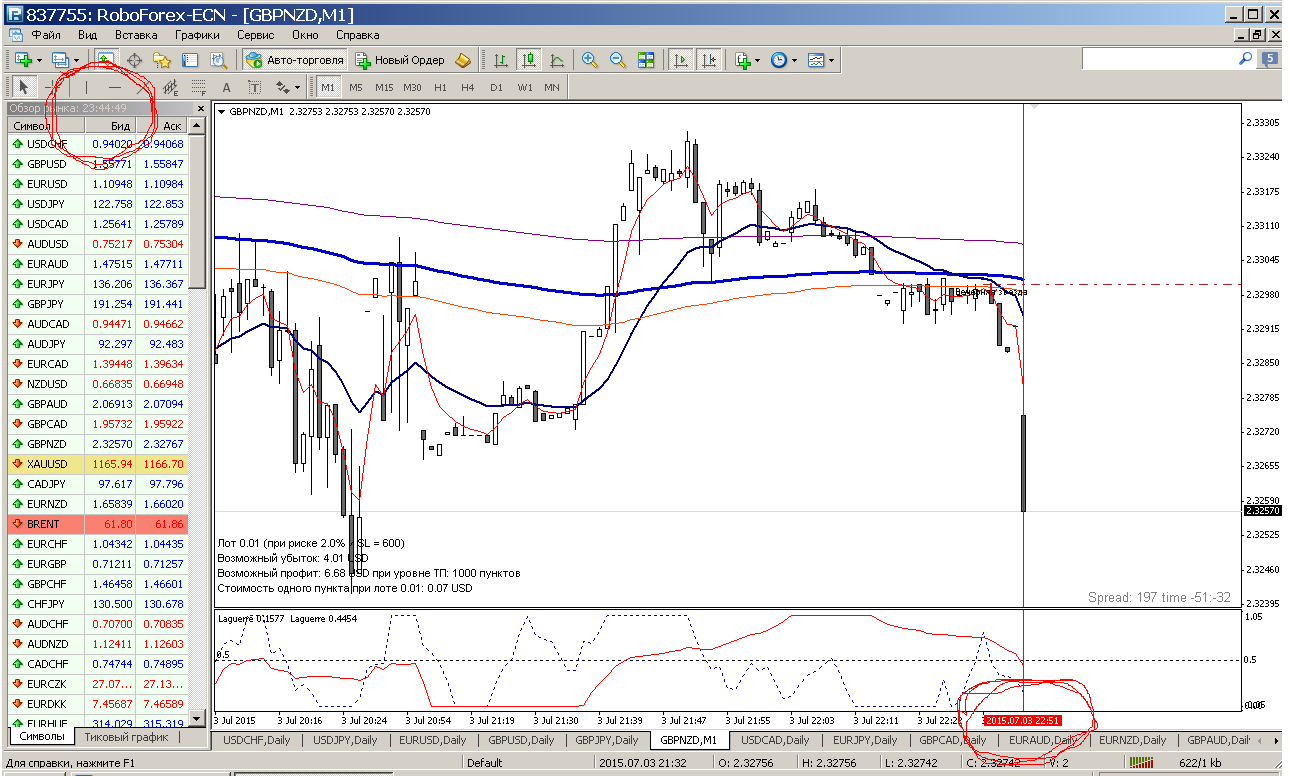Screen dimensions: 1290x776
Task: Select the Cursor arrow tool
Action: [x=24, y=87]
